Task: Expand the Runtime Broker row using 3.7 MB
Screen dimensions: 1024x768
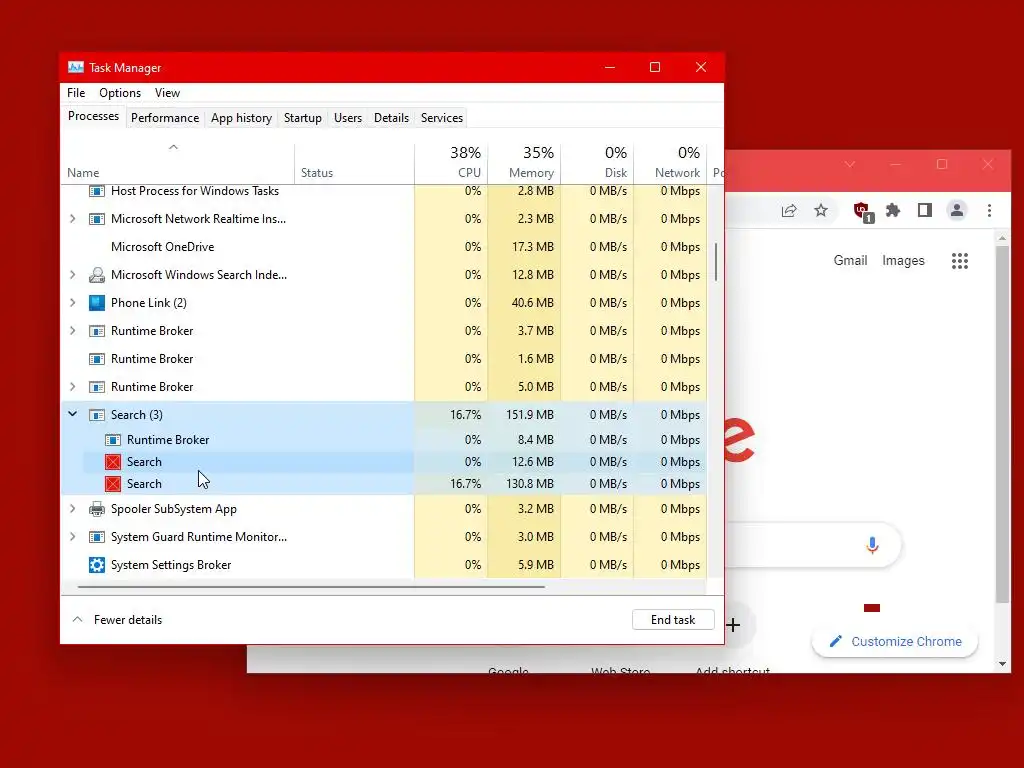Action: click(x=72, y=331)
